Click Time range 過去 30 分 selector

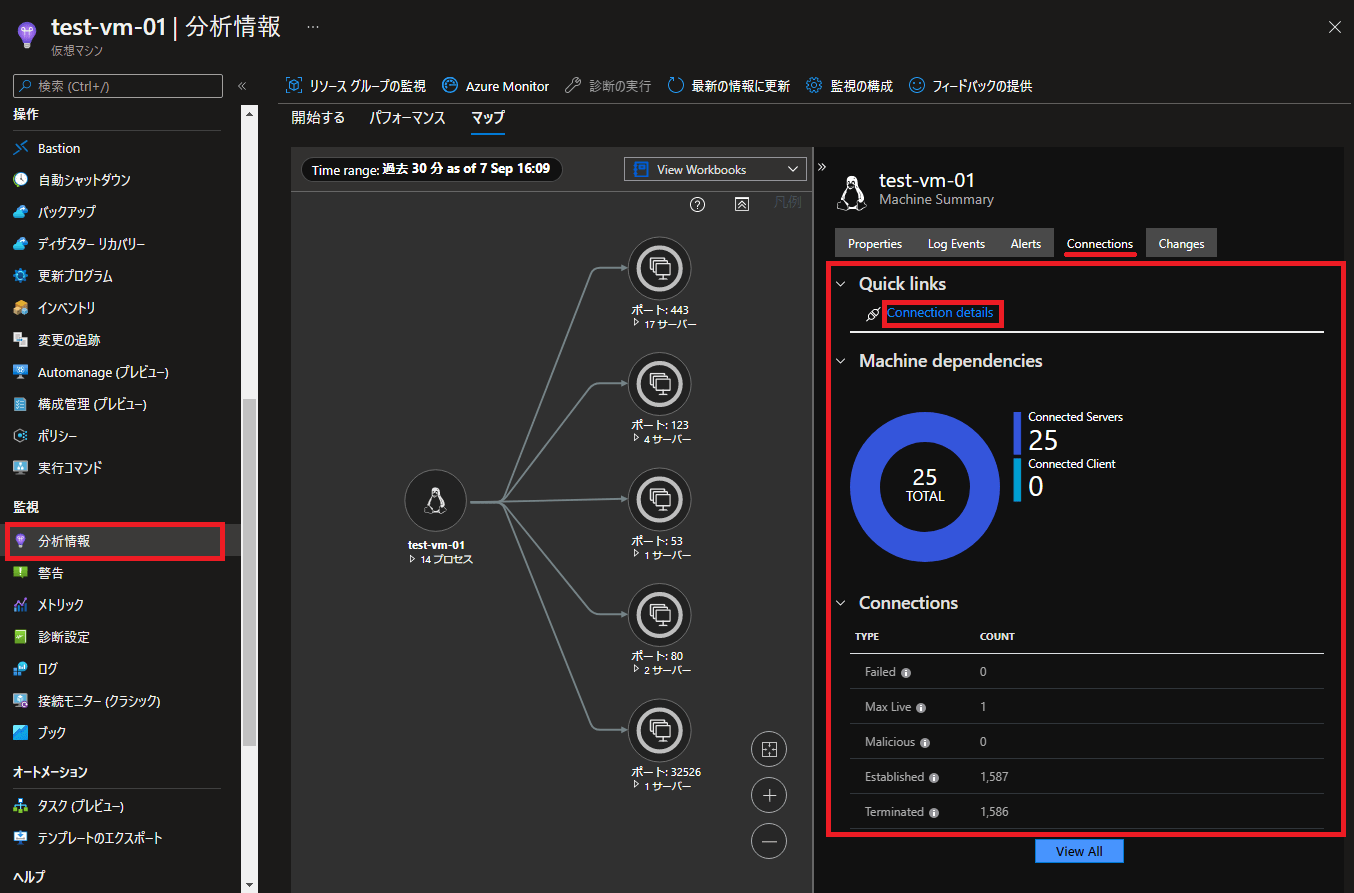[x=432, y=170]
